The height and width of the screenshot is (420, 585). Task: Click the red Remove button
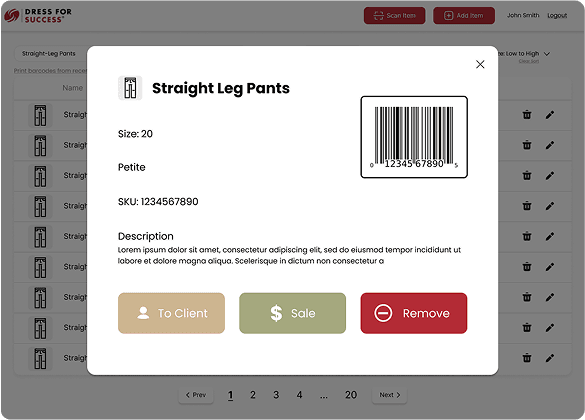(414, 313)
